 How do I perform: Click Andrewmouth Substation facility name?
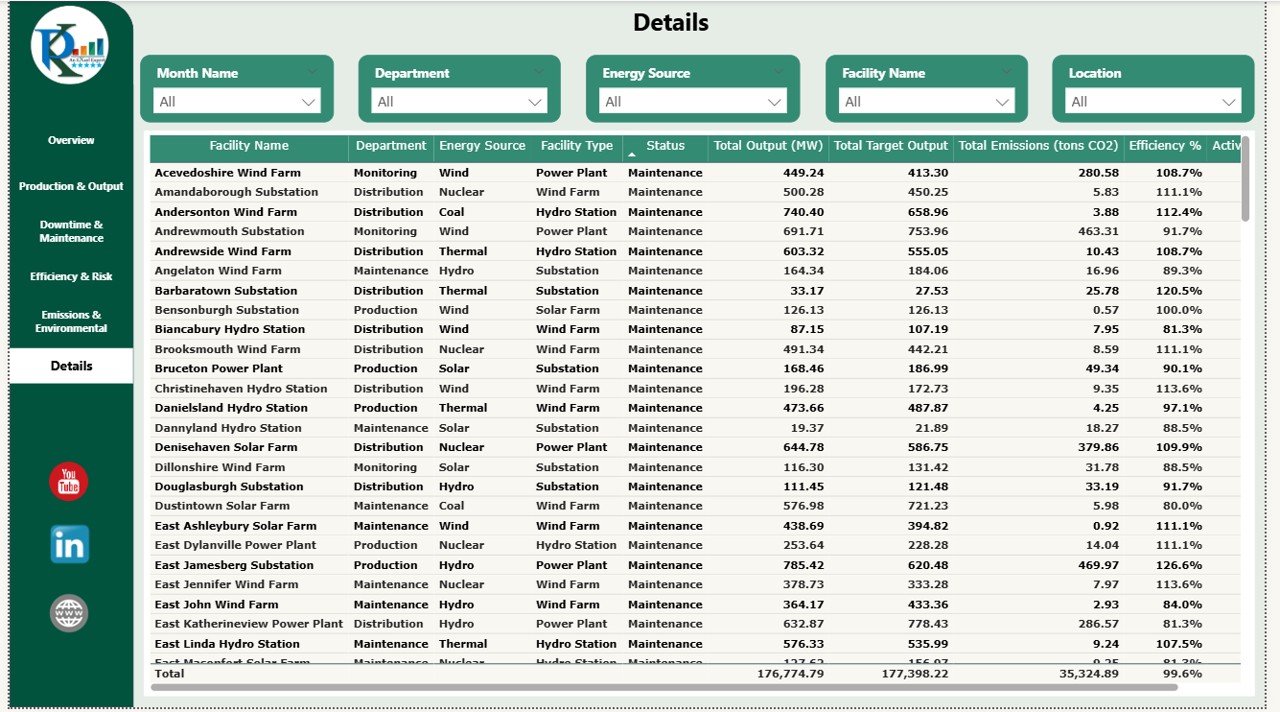229,231
